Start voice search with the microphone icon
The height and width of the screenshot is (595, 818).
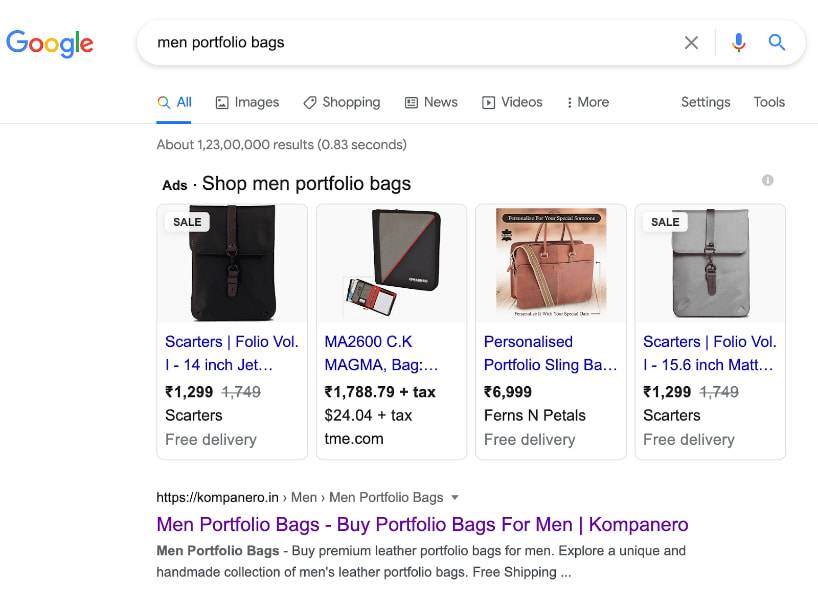tap(738, 42)
